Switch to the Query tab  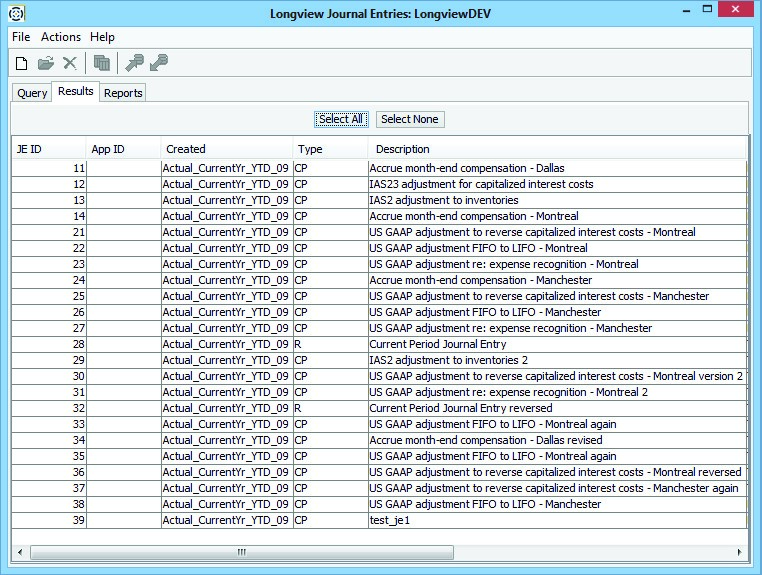pyautogui.click(x=32, y=93)
